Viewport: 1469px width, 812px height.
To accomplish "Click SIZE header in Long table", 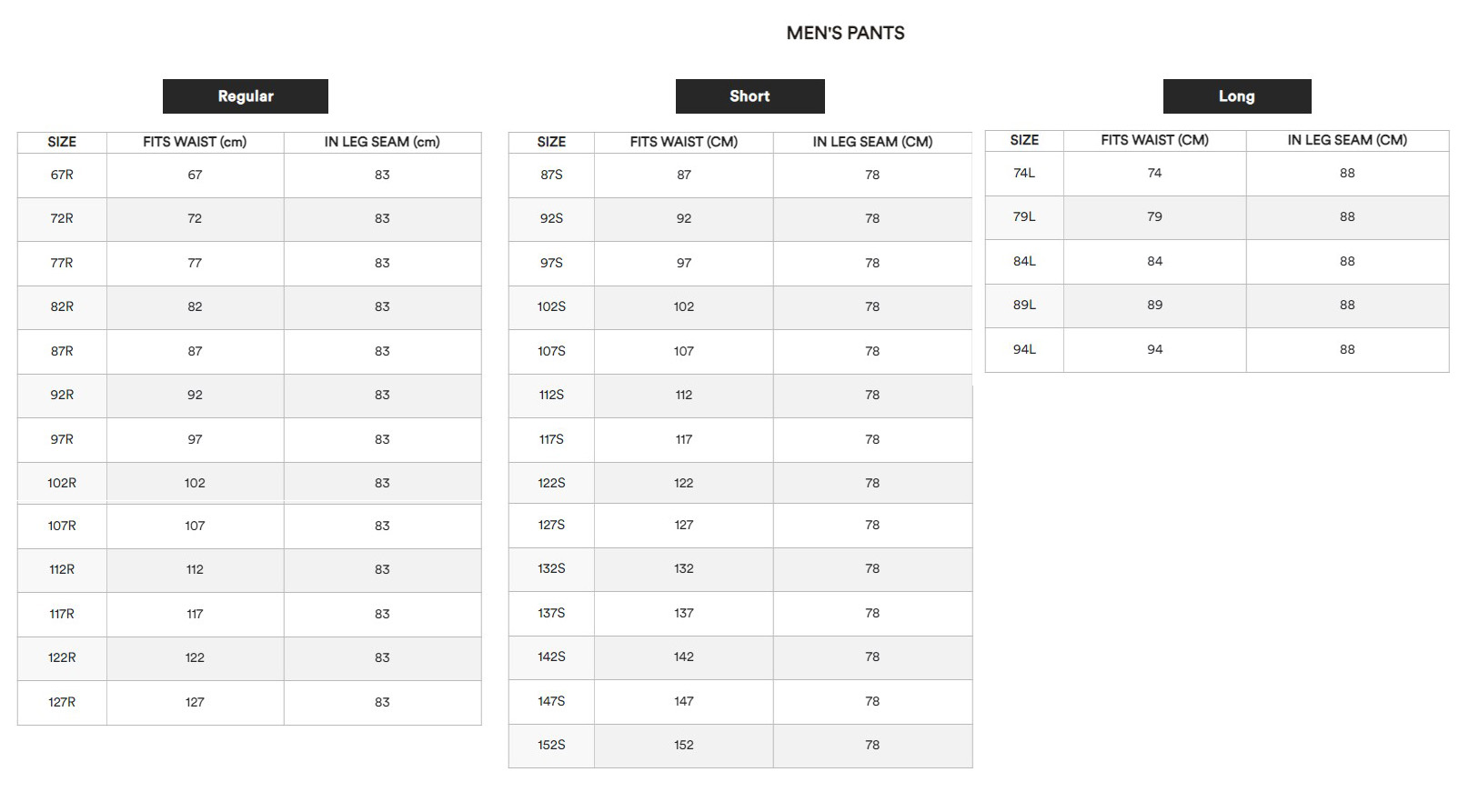I will pyautogui.click(x=1024, y=140).
